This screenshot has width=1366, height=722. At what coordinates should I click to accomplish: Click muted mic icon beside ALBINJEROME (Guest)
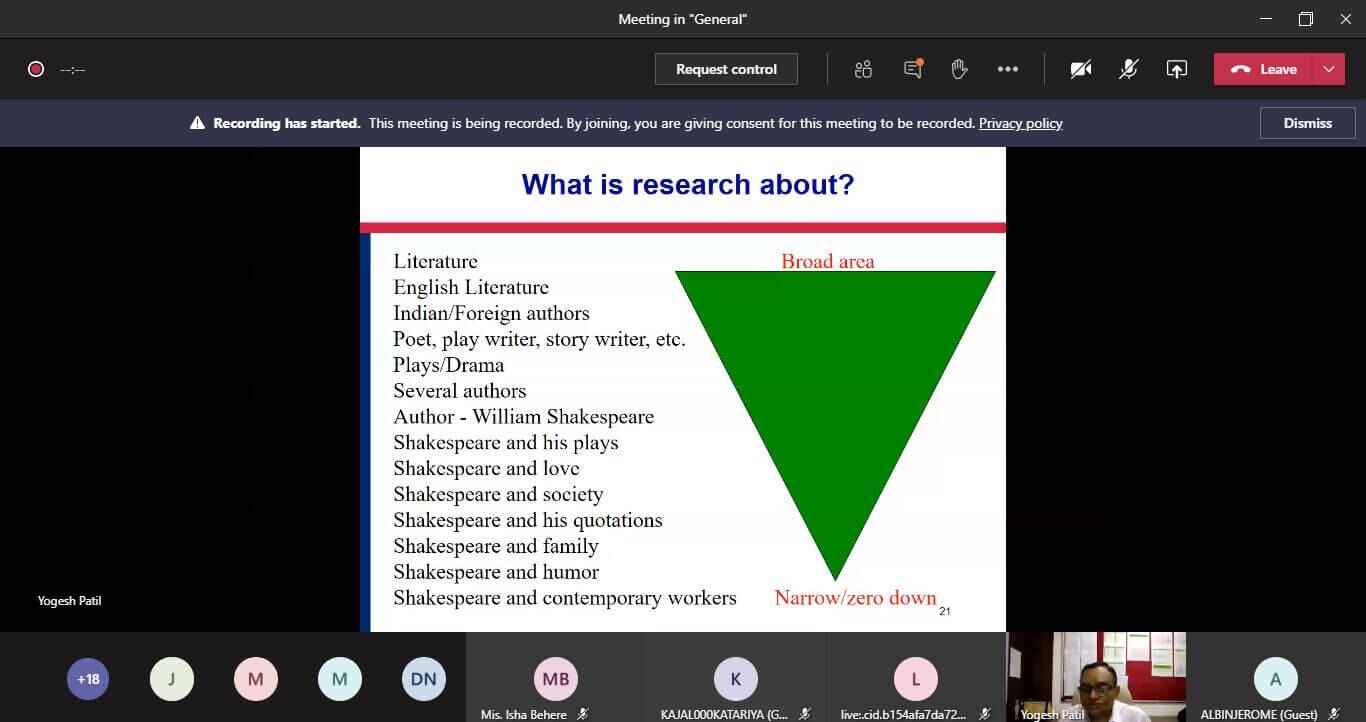coord(1333,714)
